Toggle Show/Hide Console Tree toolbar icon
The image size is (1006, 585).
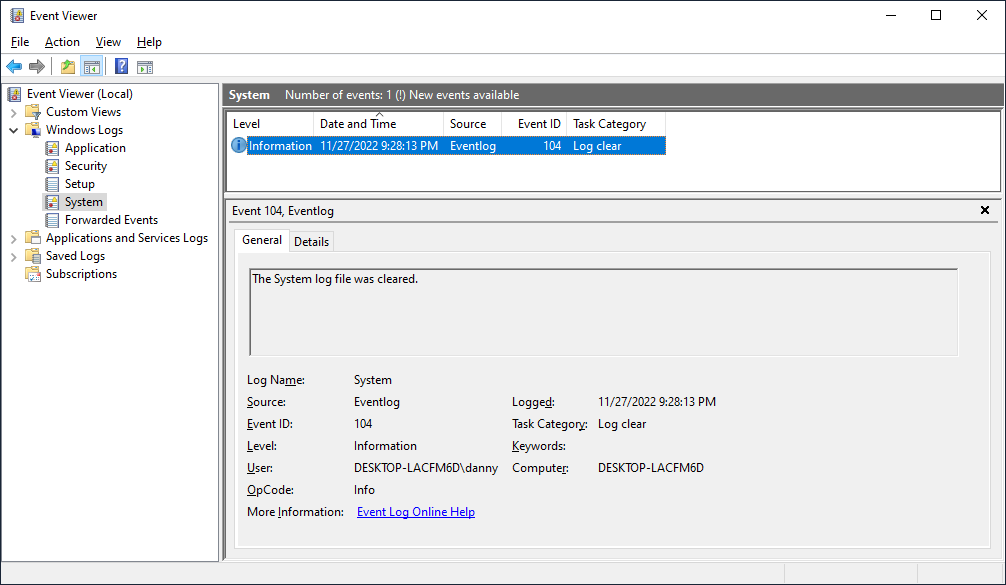tap(92, 66)
